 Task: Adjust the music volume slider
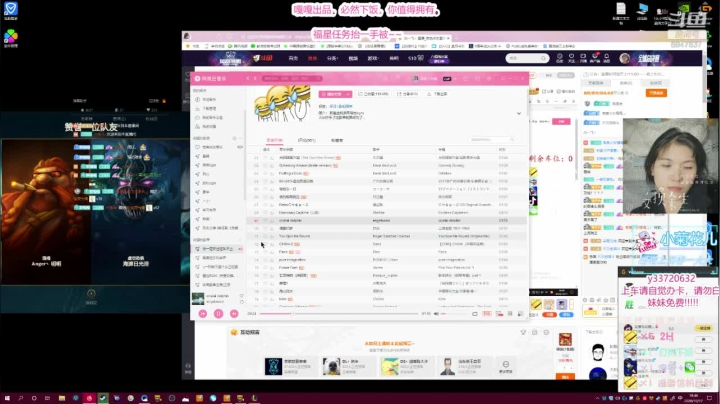(x=454, y=314)
